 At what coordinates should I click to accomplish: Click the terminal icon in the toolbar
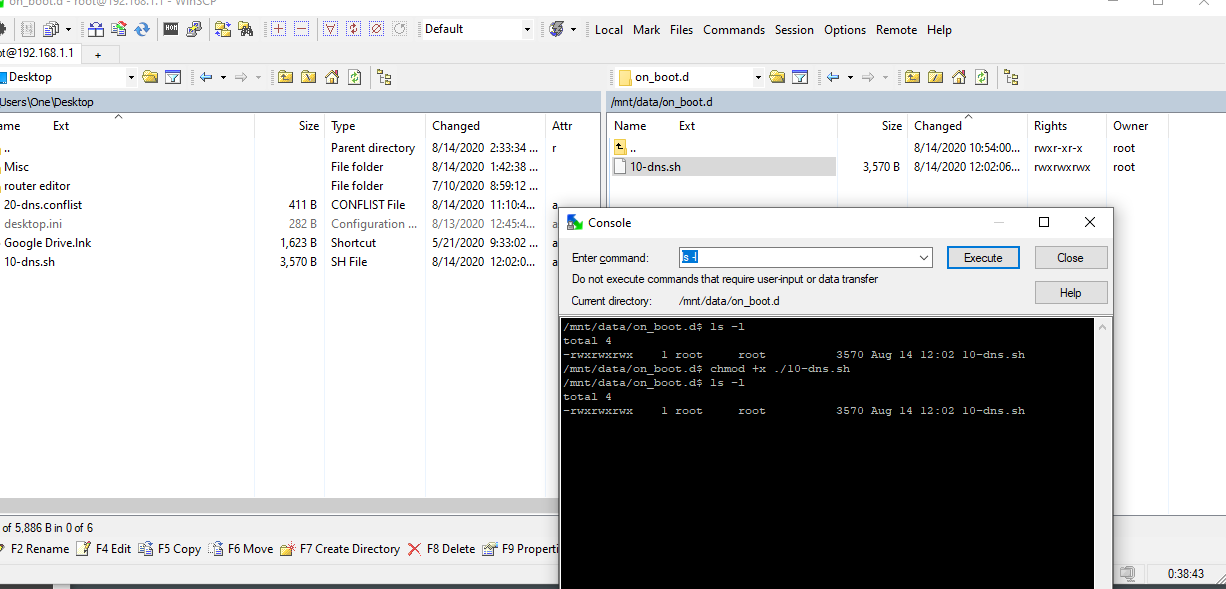pyautogui.click(x=171, y=29)
